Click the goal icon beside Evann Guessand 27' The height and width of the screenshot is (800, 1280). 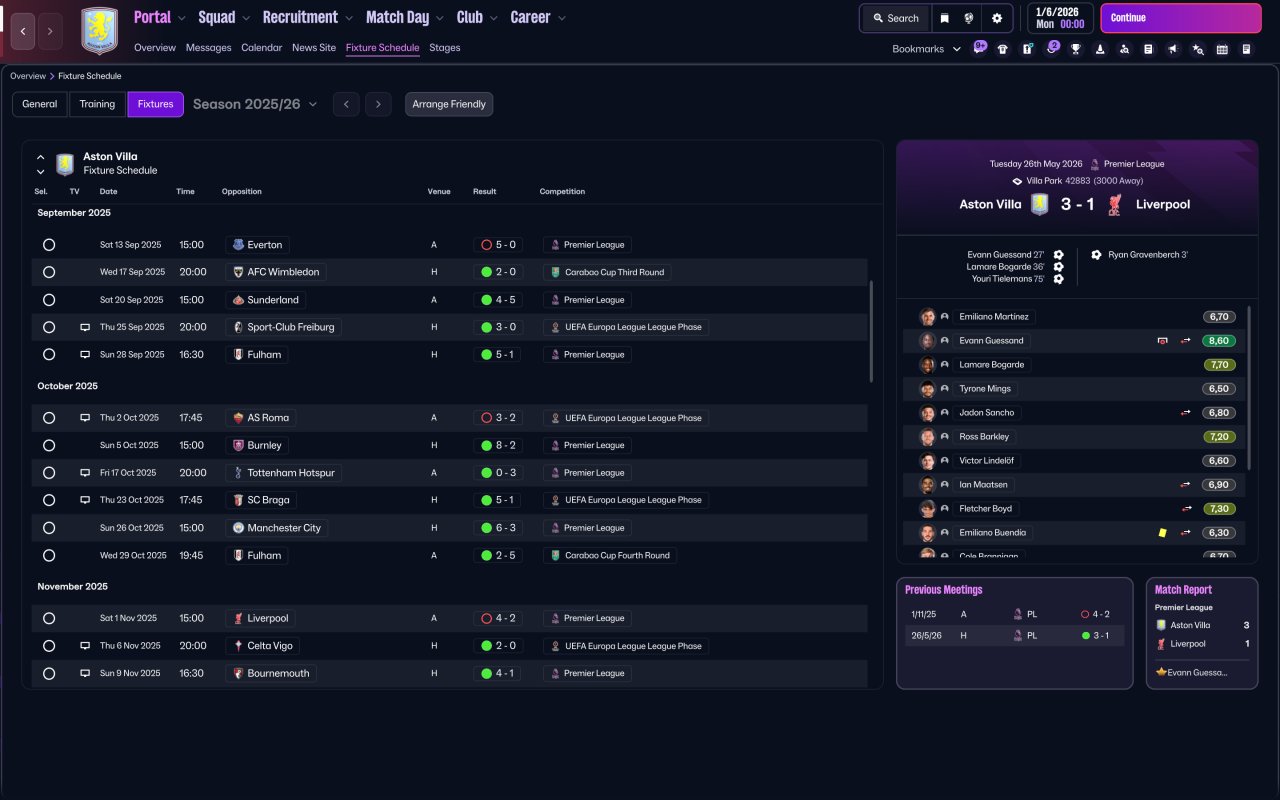coord(1058,255)
